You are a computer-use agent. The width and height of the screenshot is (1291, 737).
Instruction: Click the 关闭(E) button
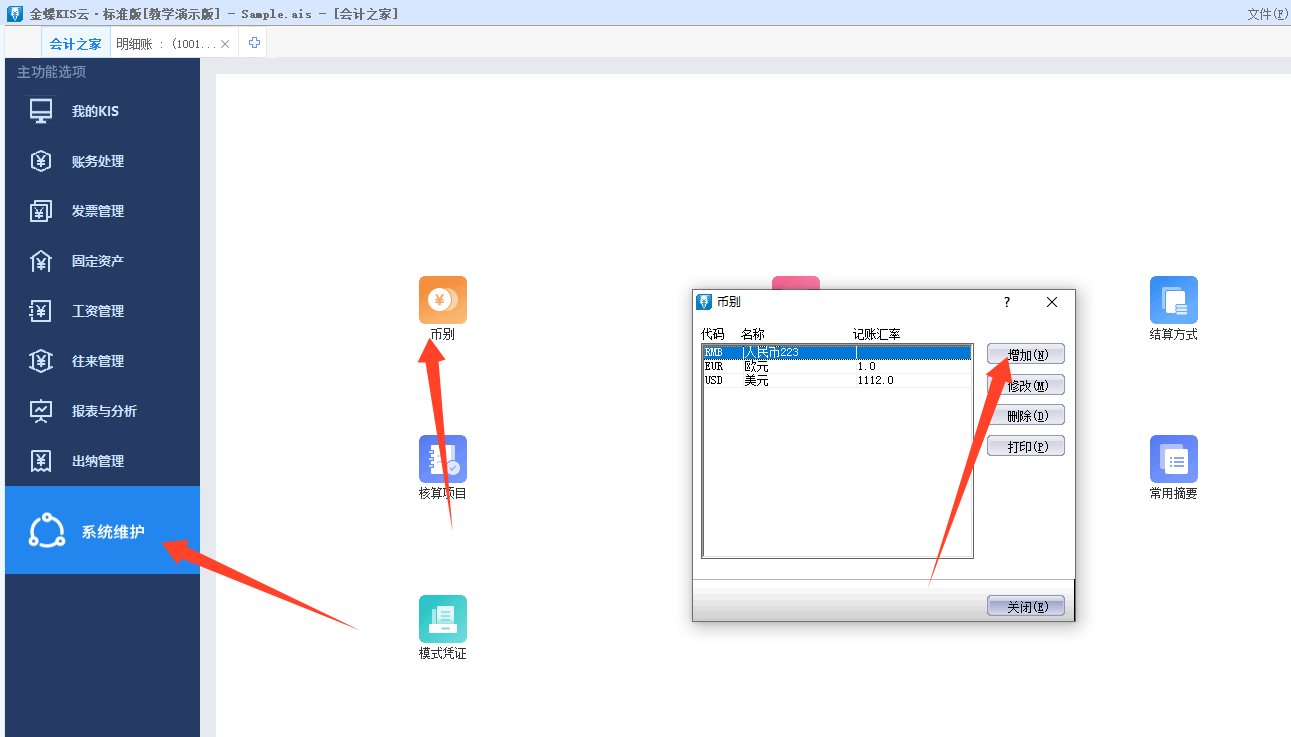1026,606
